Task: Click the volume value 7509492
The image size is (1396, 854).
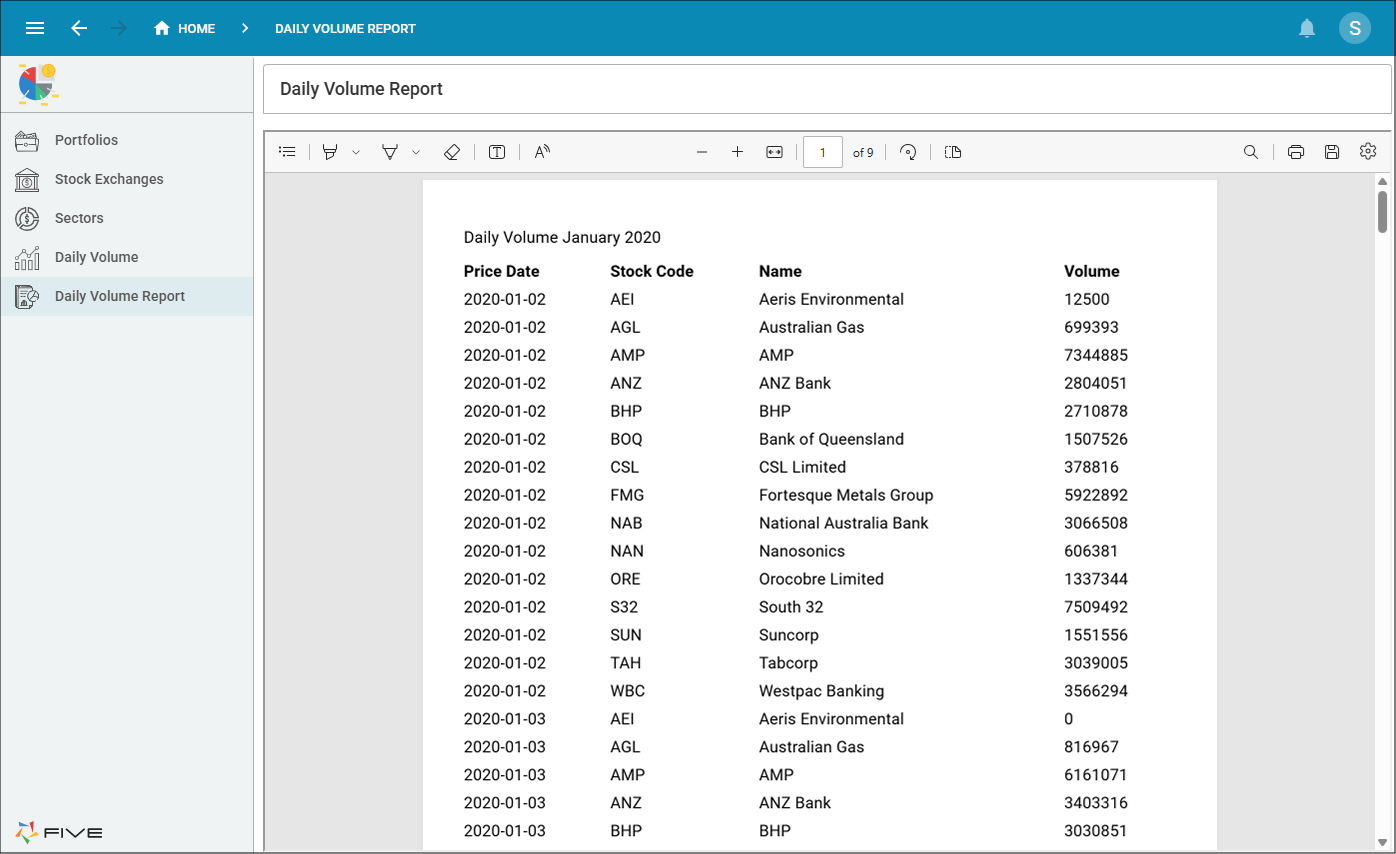Action: pyautogui.click(x=1096, y=607)
